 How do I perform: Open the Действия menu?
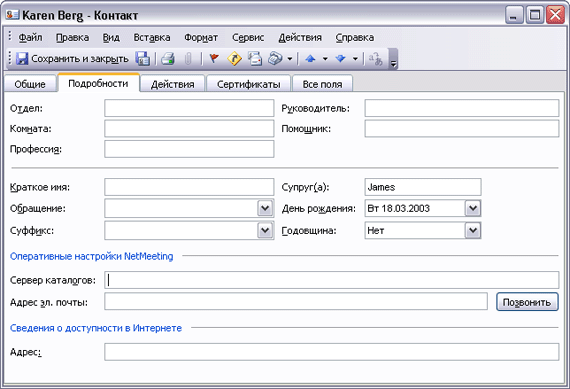300,37
